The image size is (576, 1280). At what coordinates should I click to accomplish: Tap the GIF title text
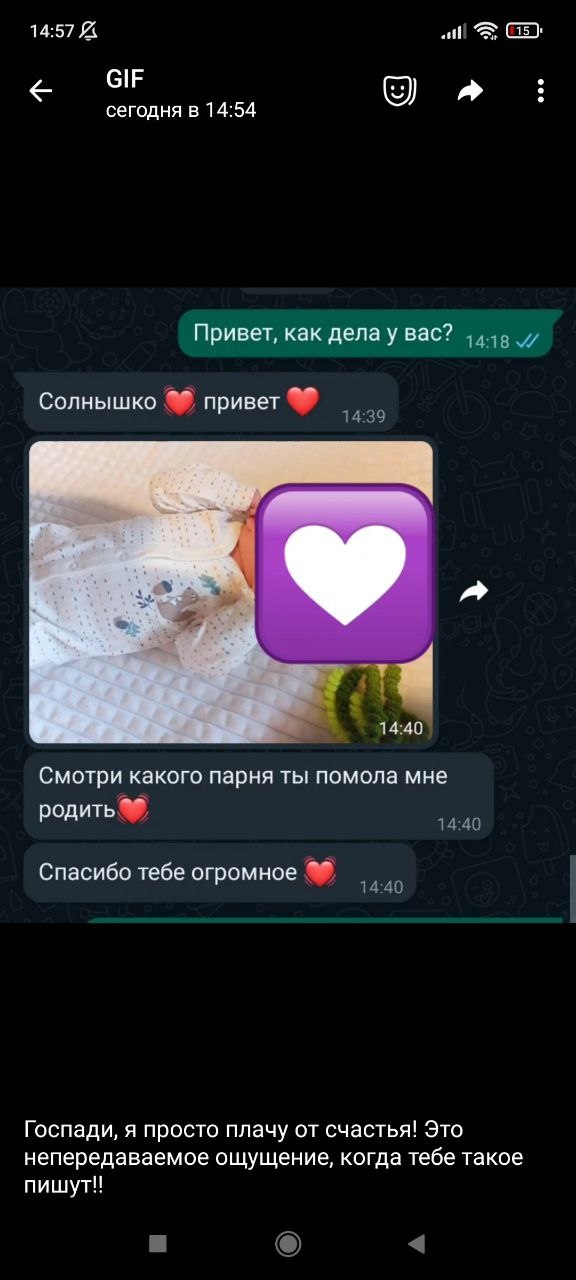(125, 79)
